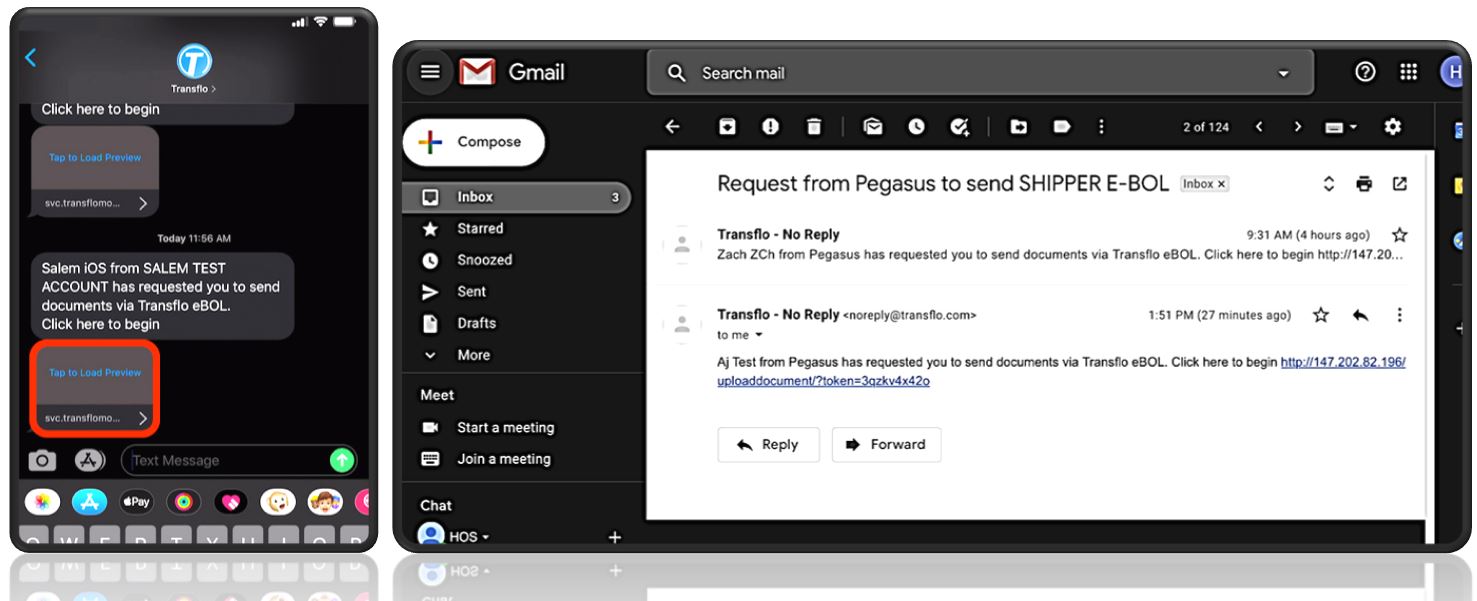The height and width of the screenshot is (601, 1477).
Task: Open Gmail support help icon
Action: (1365, 72)
